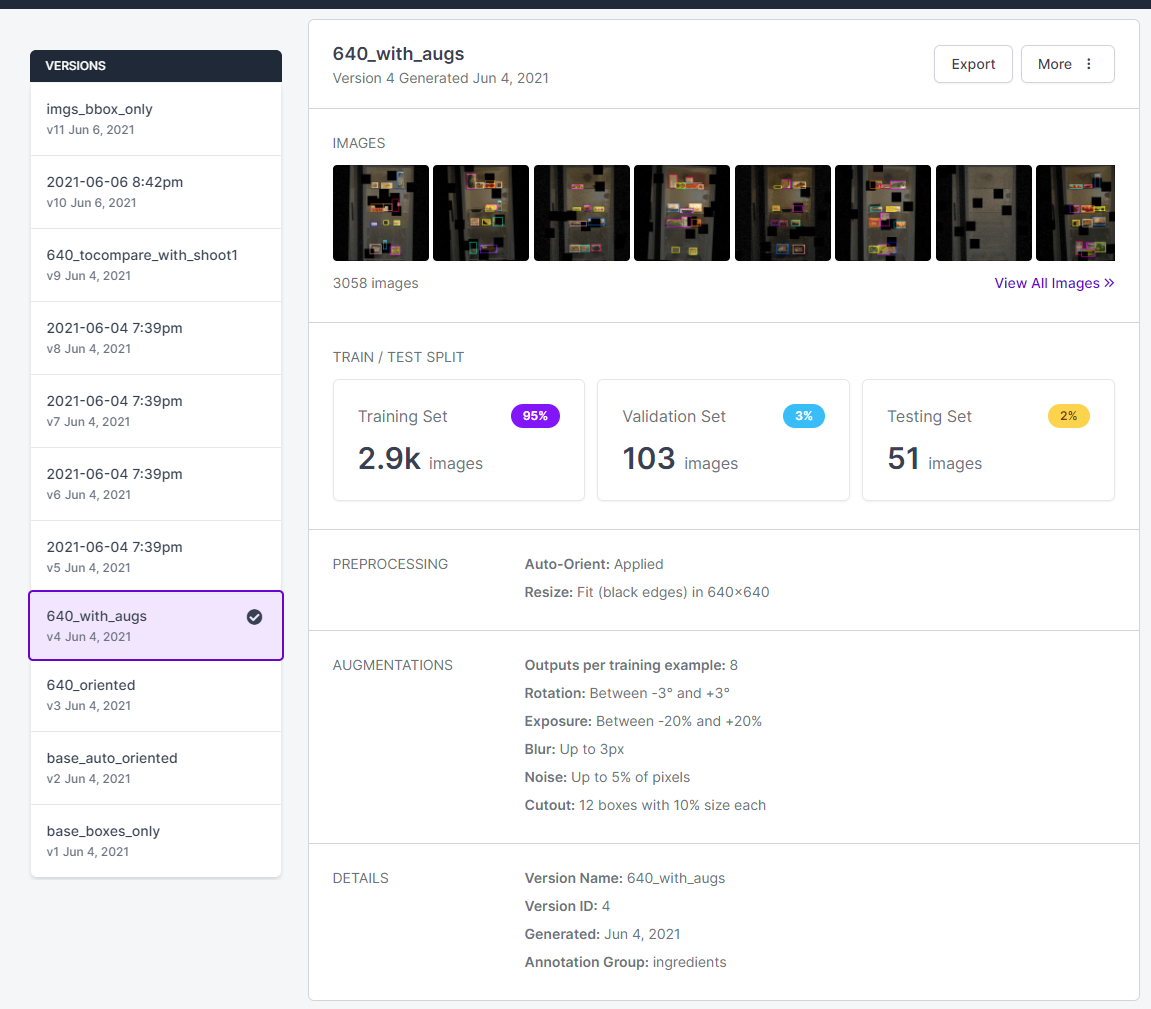The image size is (1151, 1009).
Task: Click the yellow 2% Testing Set badge
Action: (x=1068, y=416)
